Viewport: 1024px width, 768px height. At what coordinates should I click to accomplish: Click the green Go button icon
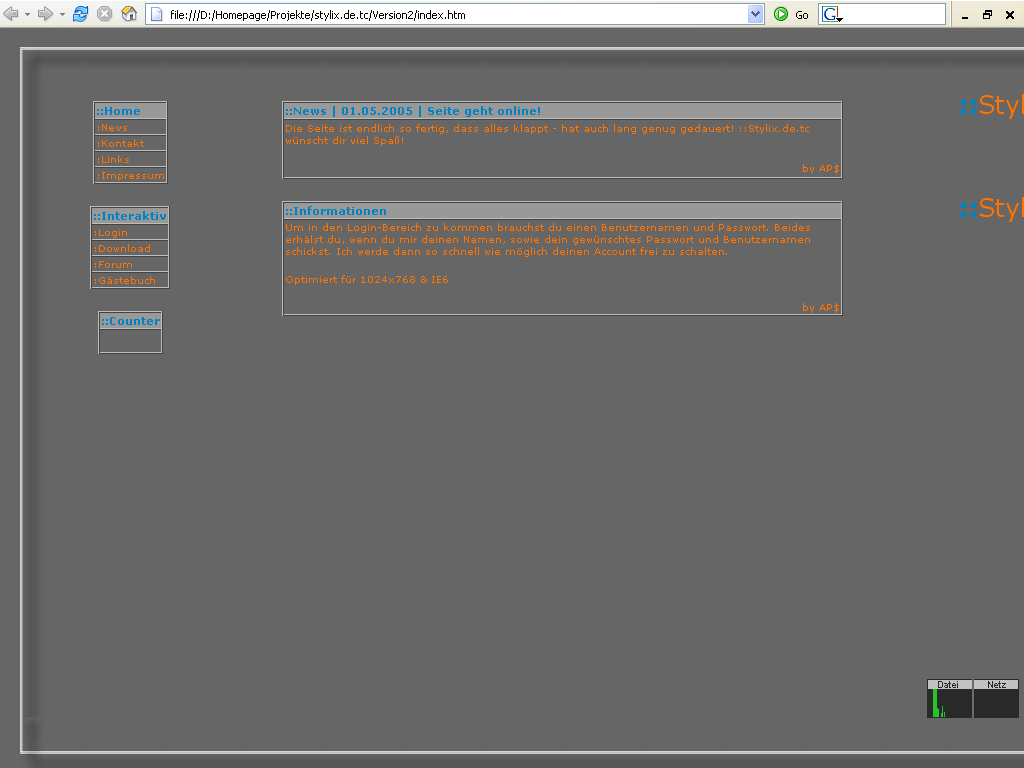(x=781, y=14)
